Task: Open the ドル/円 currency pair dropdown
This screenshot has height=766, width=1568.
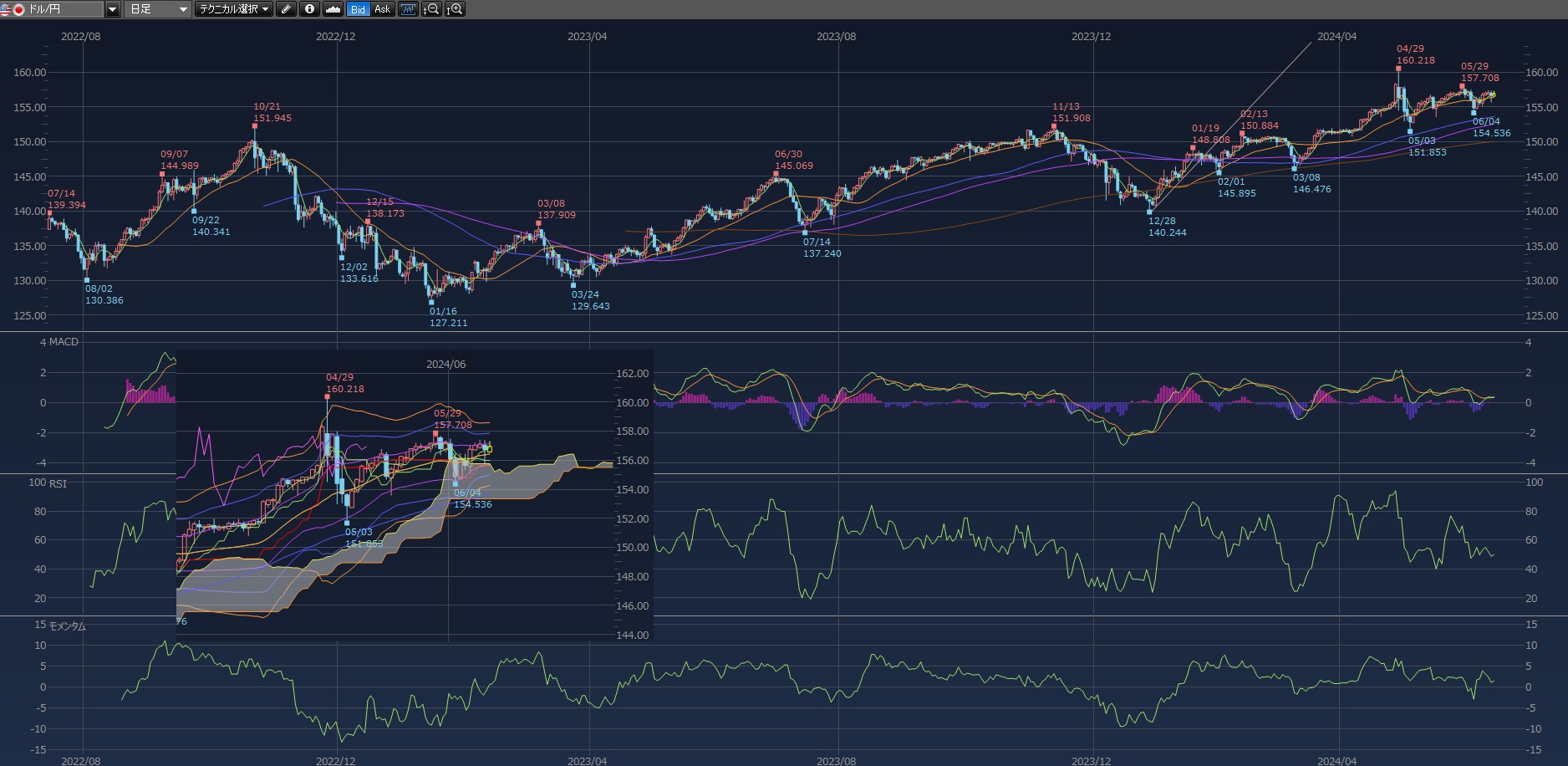Action: pos(113,9)
